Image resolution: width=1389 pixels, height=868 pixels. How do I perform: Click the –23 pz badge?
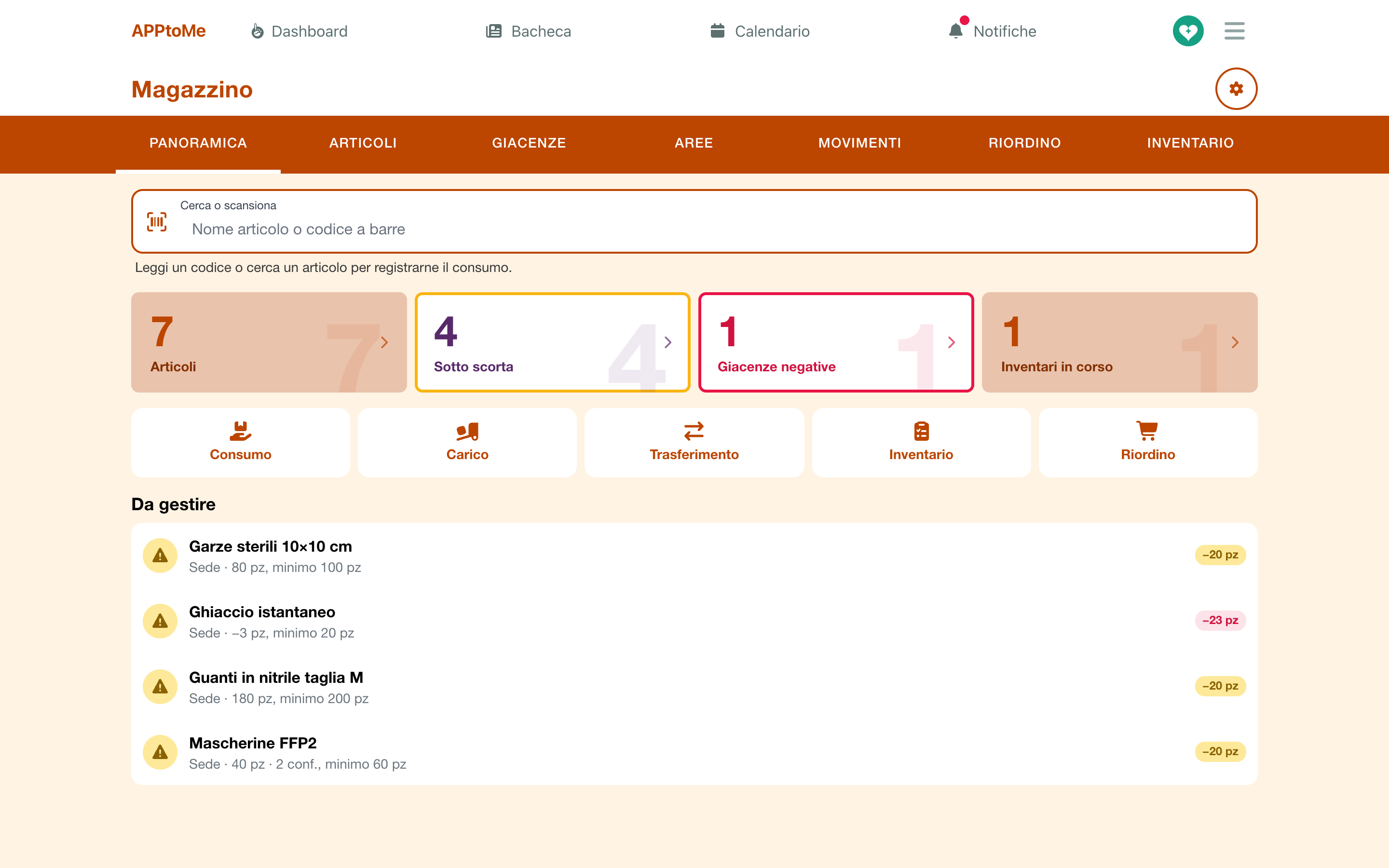pyautogui.click(x=1220, y=621)
